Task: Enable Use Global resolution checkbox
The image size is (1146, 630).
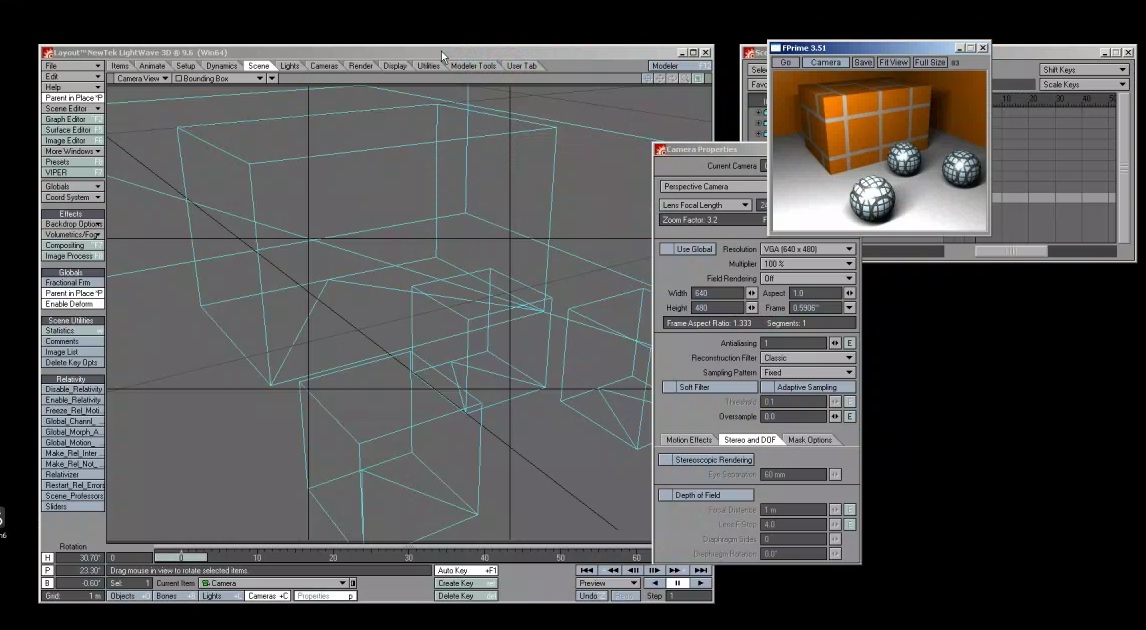Action: pyautogui.click(x=687, y=249)
